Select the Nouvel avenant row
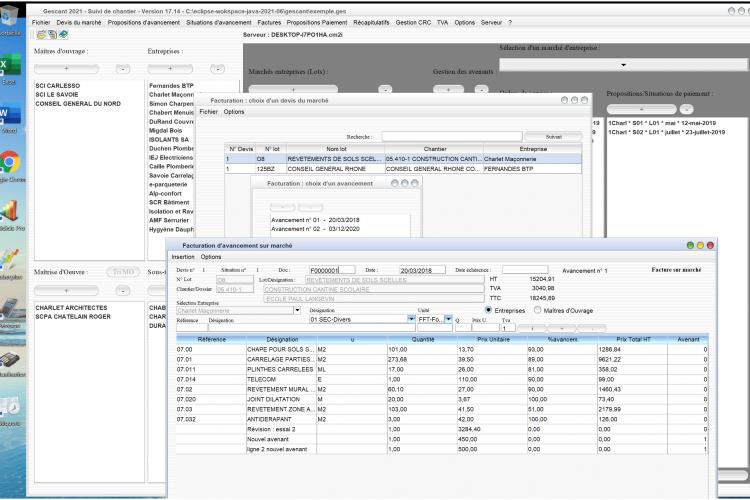This screenshot has height=500, width=750. coord(441,439)
